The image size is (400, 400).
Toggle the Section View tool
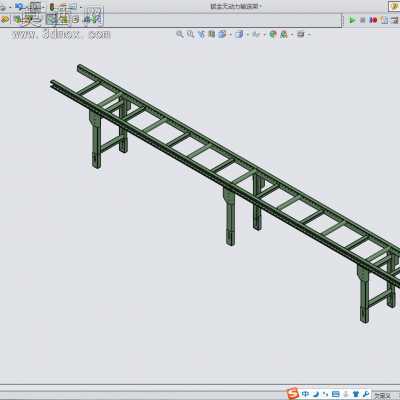tap(212, 34)
